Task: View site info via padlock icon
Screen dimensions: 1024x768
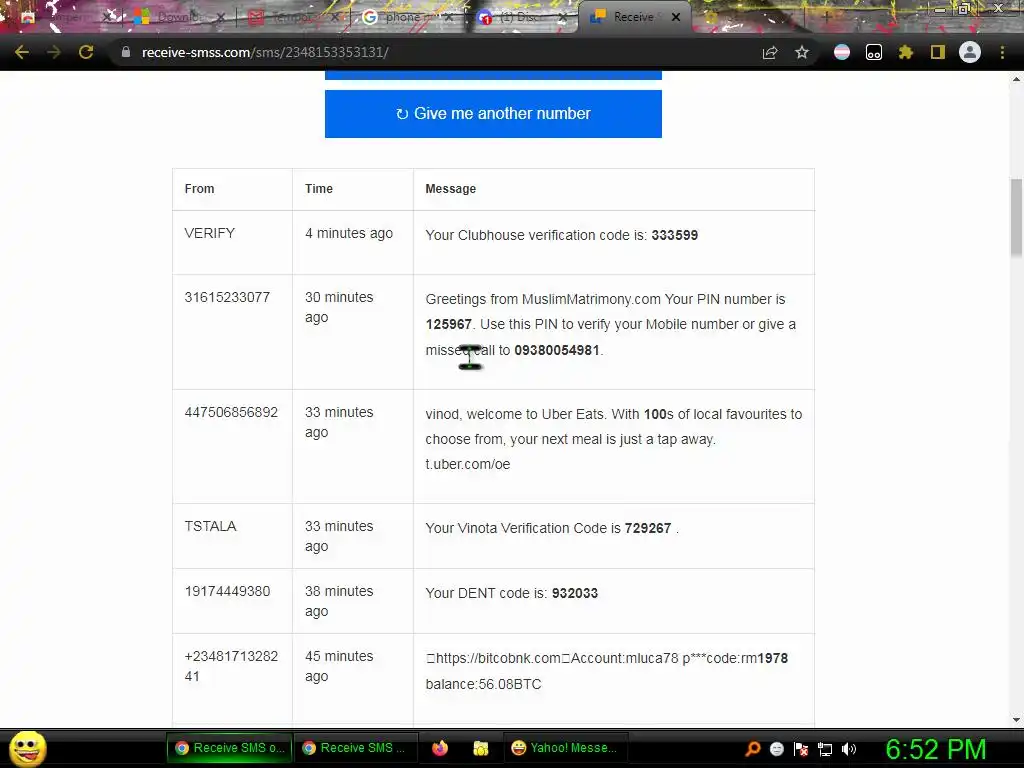Action: 126,52
